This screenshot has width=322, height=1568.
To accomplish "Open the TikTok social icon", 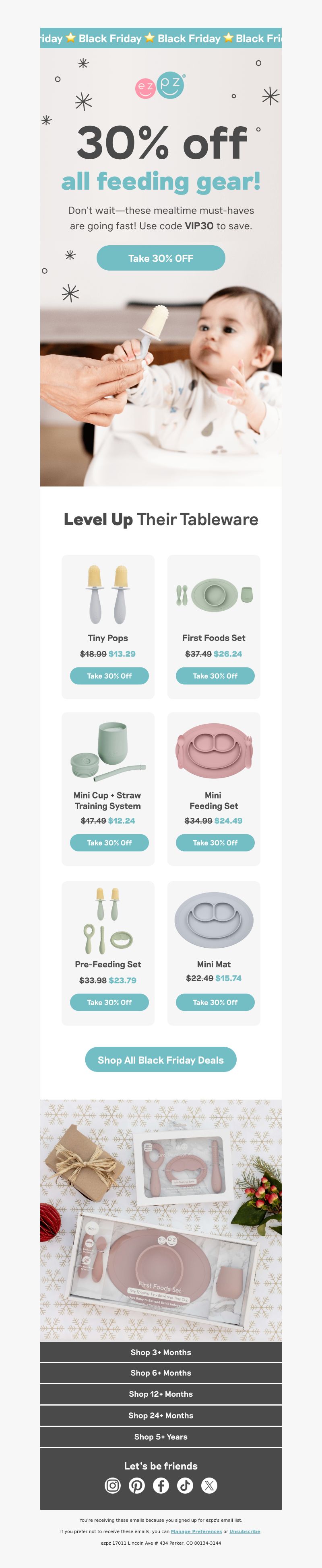I will pyautogui.click(x=185, y=1485).
